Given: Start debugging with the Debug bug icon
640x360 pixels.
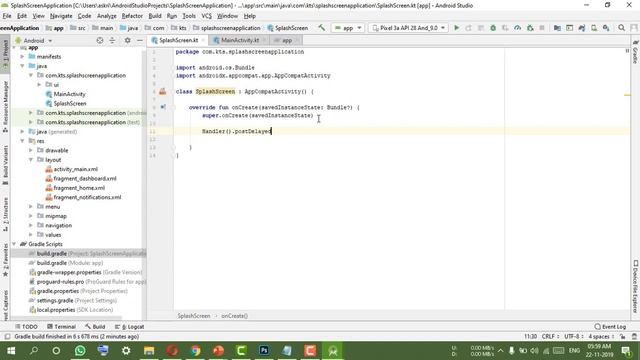Looking at the screenshot, I should (493, 28).
